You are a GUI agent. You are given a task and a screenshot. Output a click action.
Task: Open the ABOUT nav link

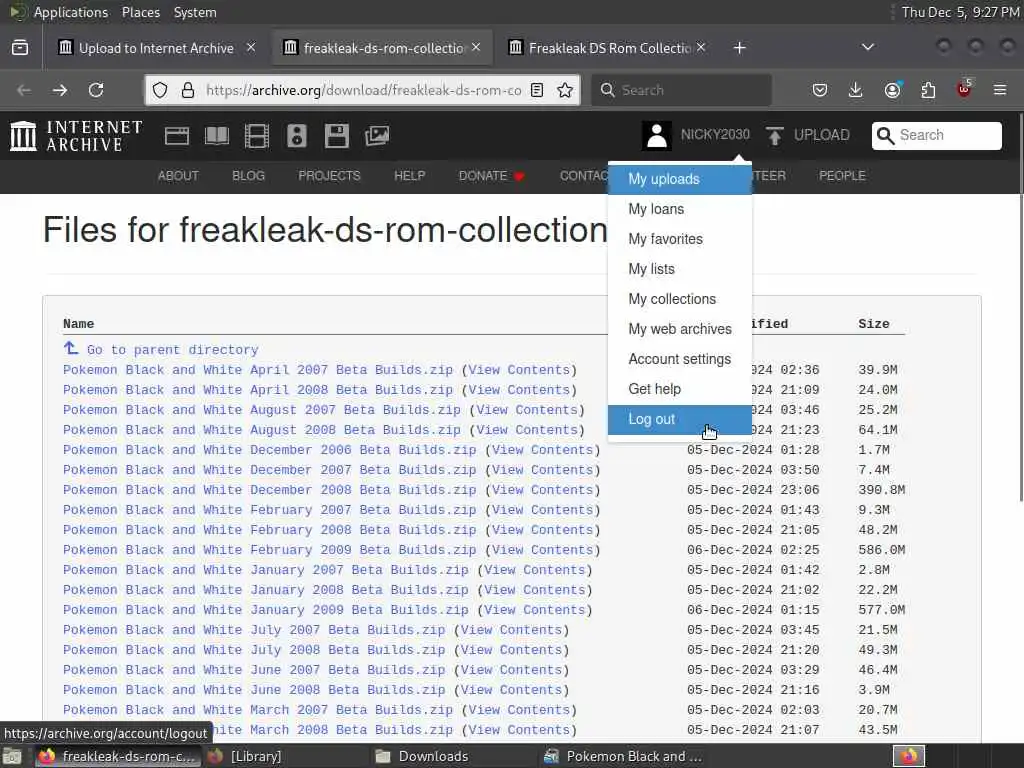click(178, 176)
